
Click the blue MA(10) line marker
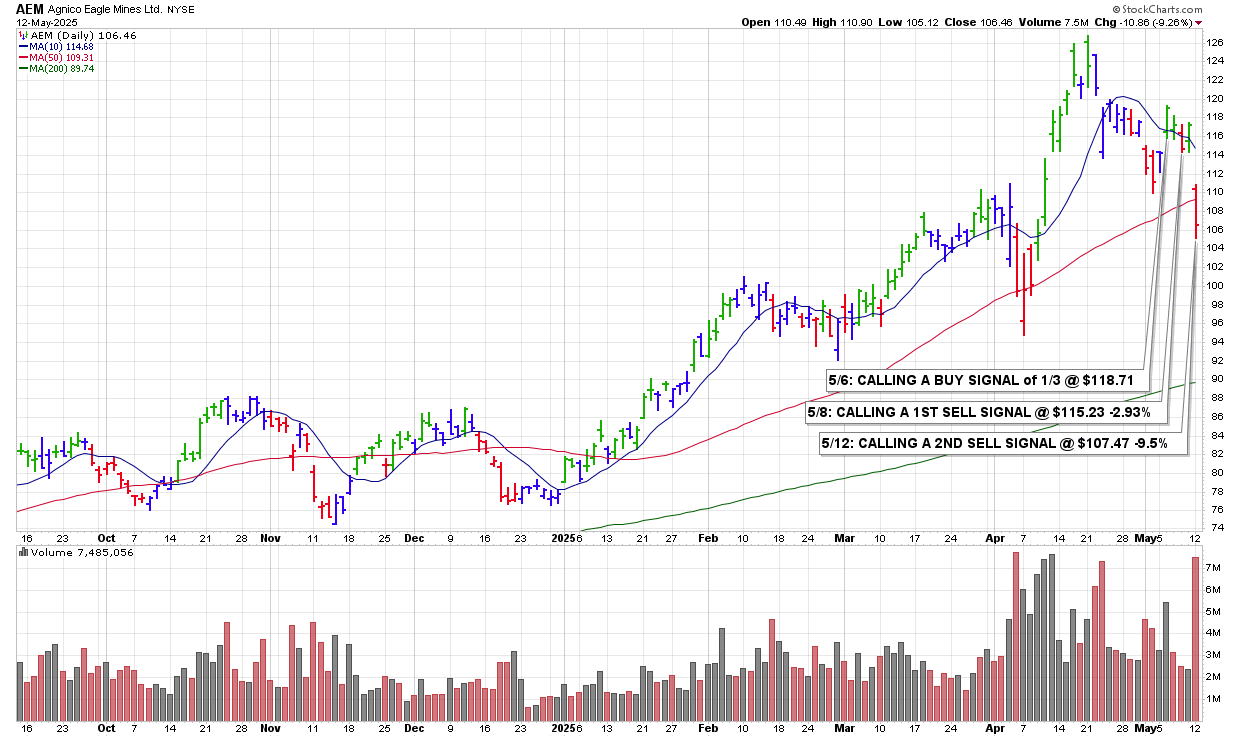(22, 46)
